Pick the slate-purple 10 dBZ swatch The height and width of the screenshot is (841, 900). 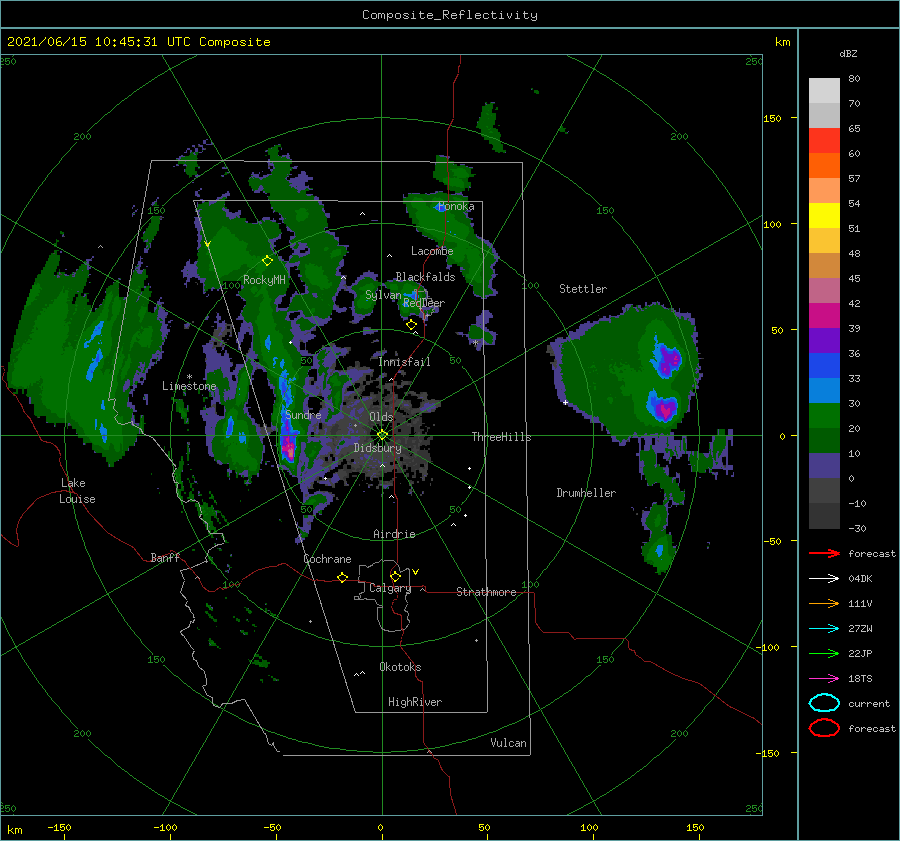(x=824, y=466)
